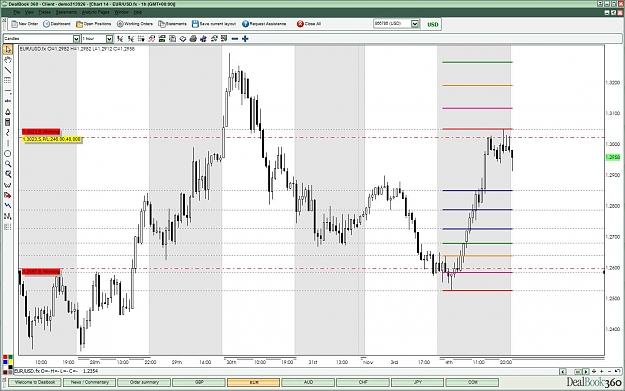The width and height of the screenshot is (625, 391).
Task: Select the trend line drawing tool
Action: point(8,70)
